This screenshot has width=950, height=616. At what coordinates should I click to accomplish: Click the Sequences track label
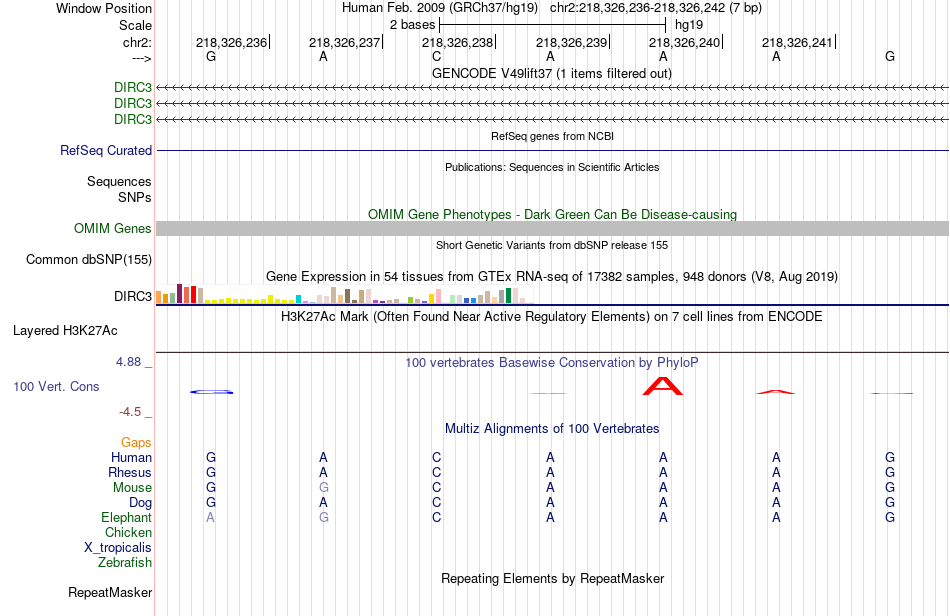click(119, 182)
